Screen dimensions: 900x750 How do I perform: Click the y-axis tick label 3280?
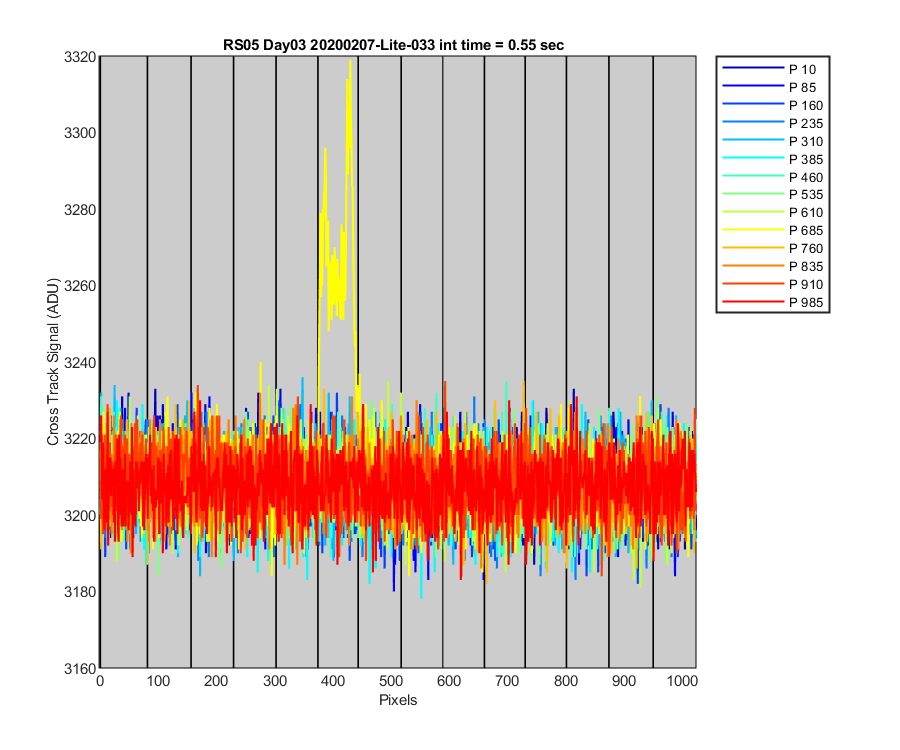(80, 210)
